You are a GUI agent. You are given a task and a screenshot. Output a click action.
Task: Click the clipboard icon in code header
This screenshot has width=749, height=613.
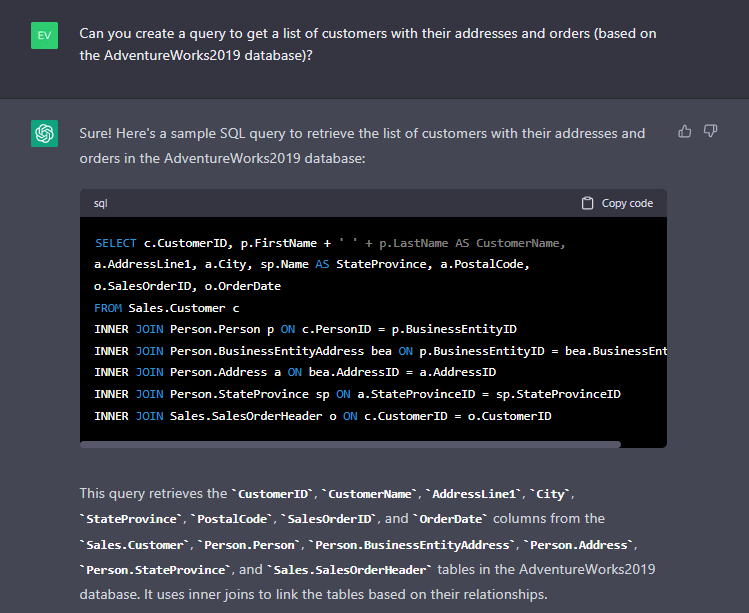tap(588, 203)
